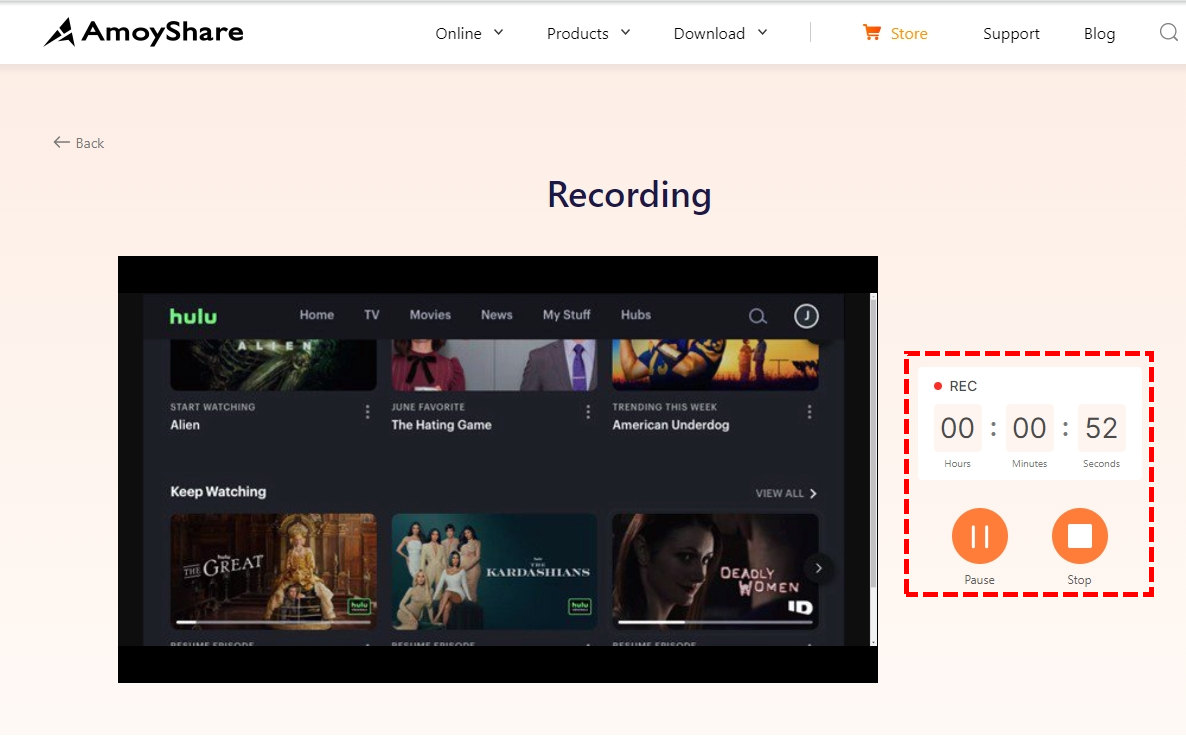The height and width of the screenshot is (739, 1186).
Task: Open the Alien thumbnail
Action: pyautogui.click(x=273, y=365)
